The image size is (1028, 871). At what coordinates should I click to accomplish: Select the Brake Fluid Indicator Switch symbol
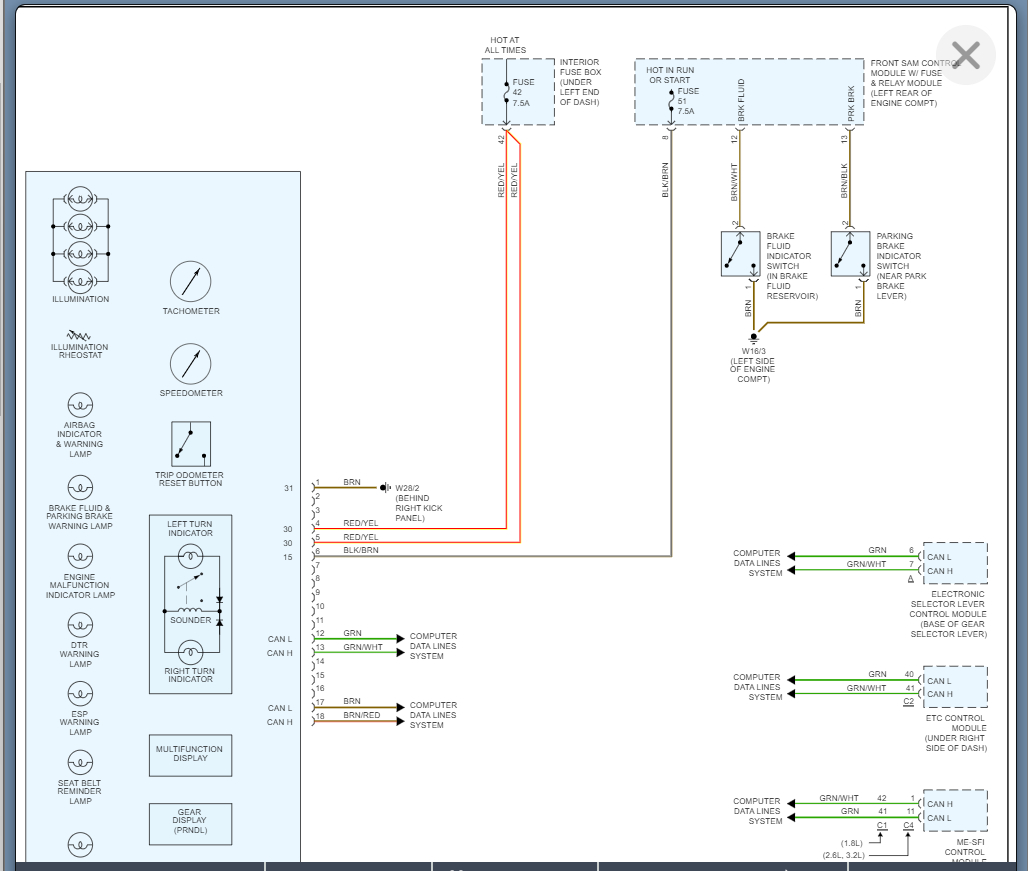click(741, 254)
